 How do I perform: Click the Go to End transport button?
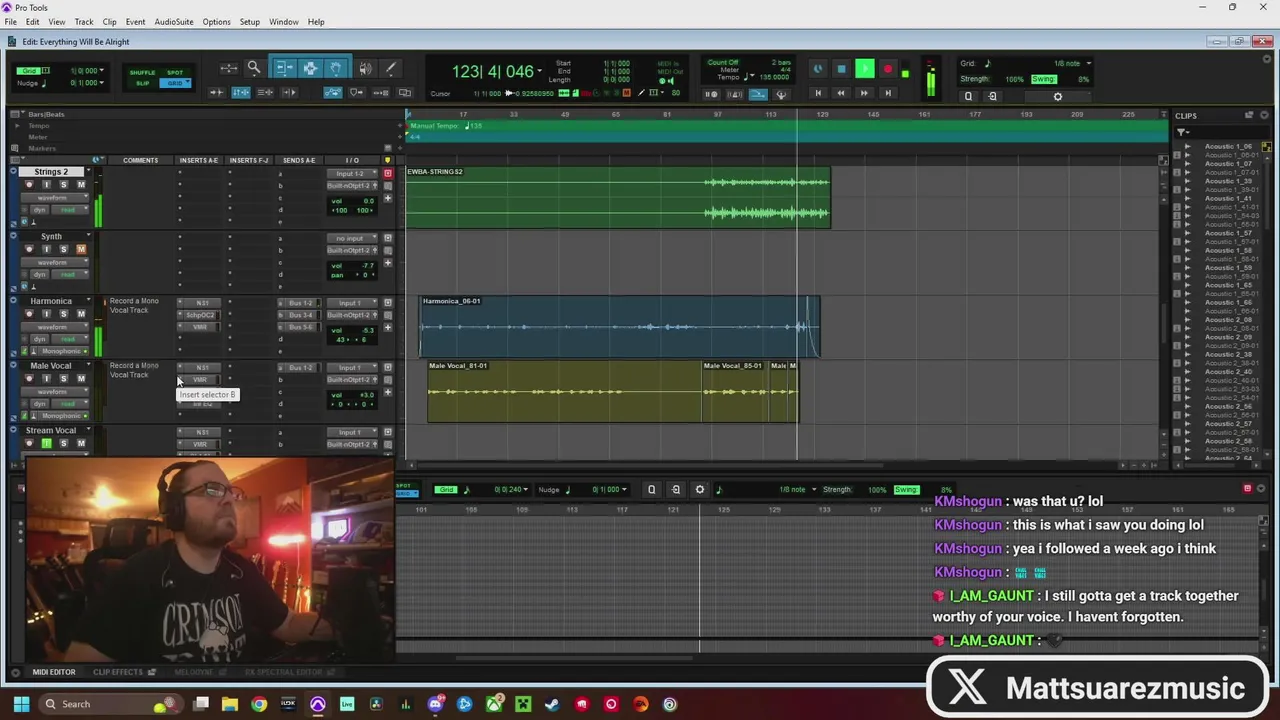tap(889, 93)
